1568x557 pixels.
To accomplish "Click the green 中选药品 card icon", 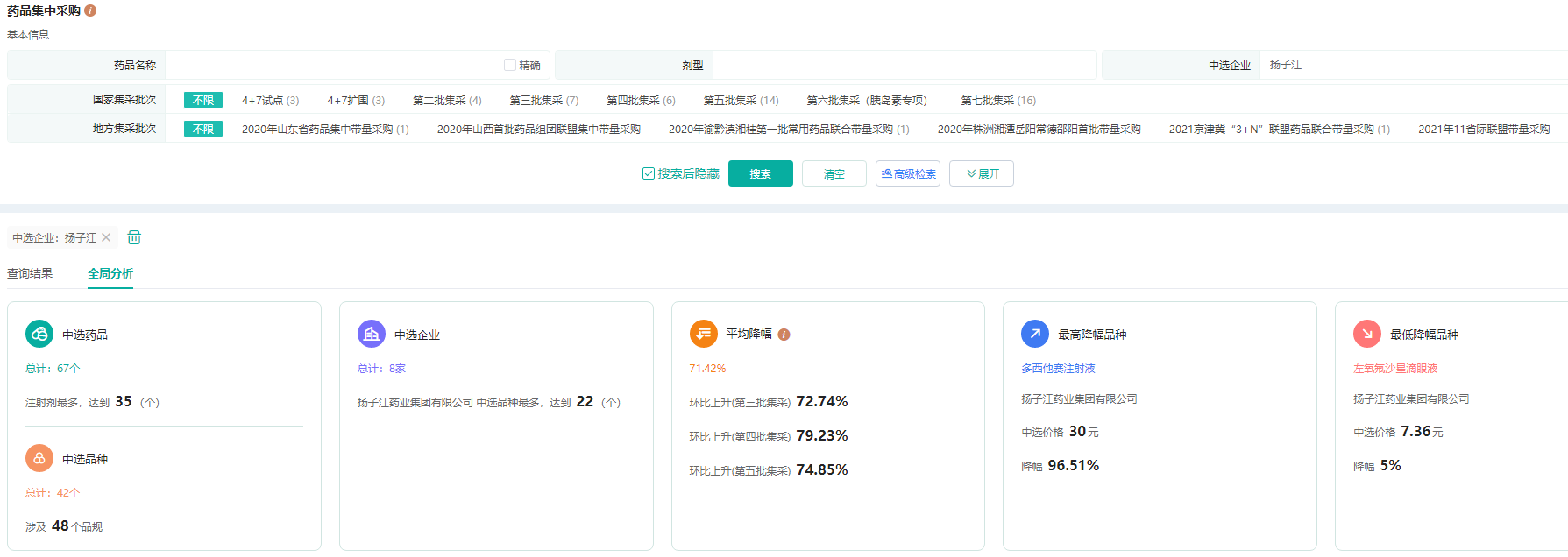I will tap(39, 334).
